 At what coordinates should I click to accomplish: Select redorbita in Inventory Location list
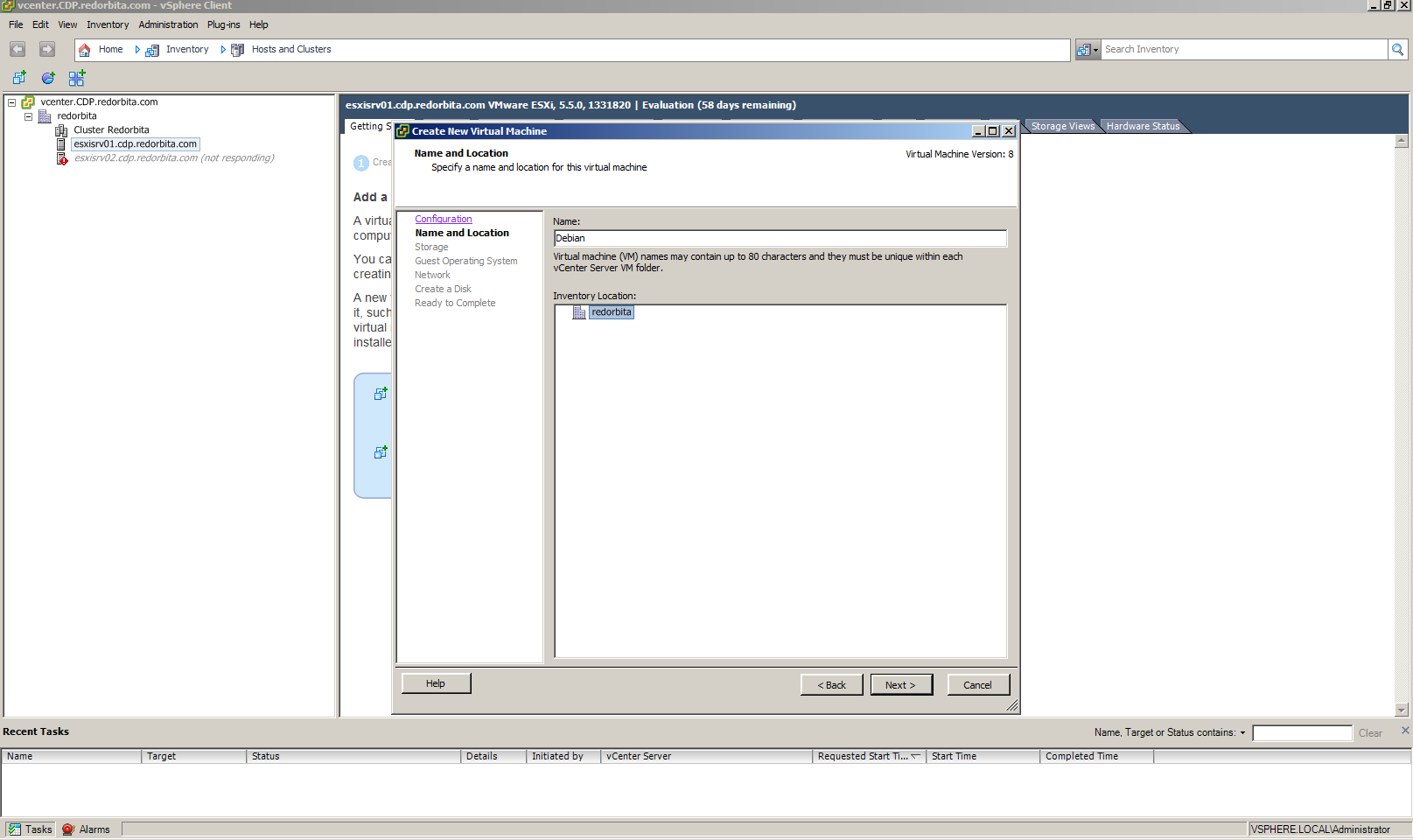611,312
